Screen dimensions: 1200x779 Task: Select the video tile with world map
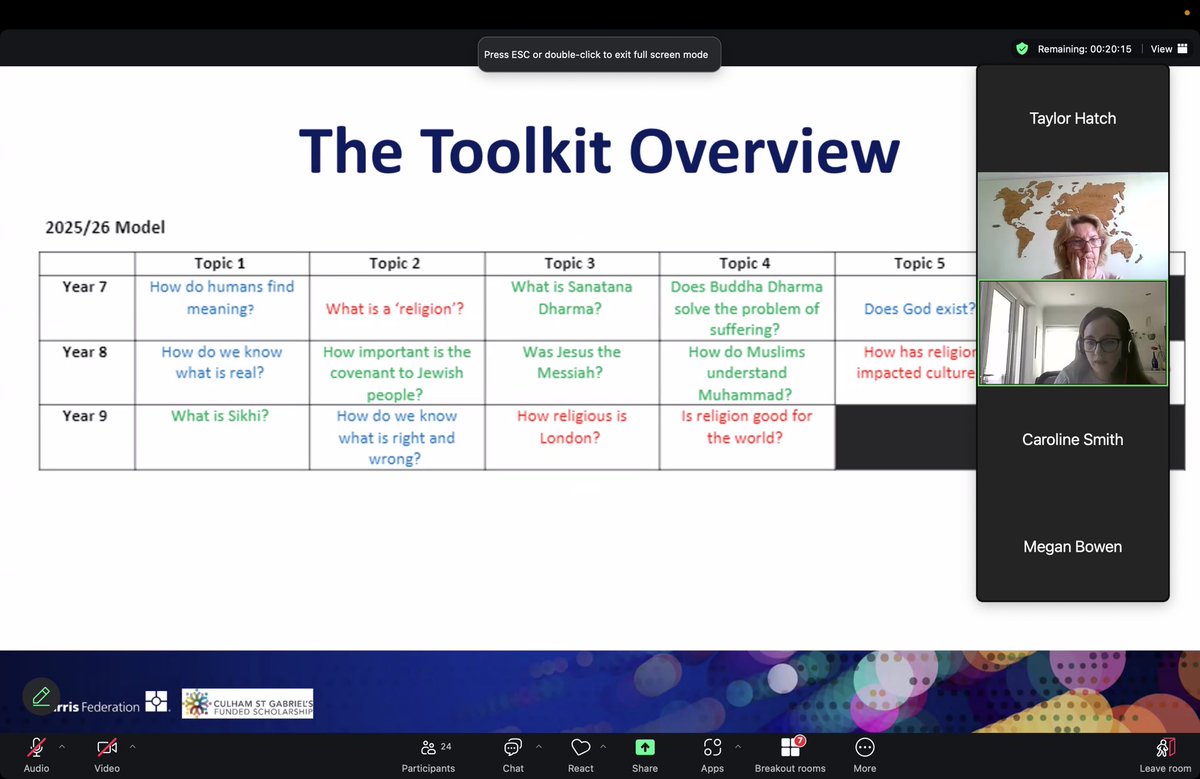pyautogui.click(x=1073, y=225)
